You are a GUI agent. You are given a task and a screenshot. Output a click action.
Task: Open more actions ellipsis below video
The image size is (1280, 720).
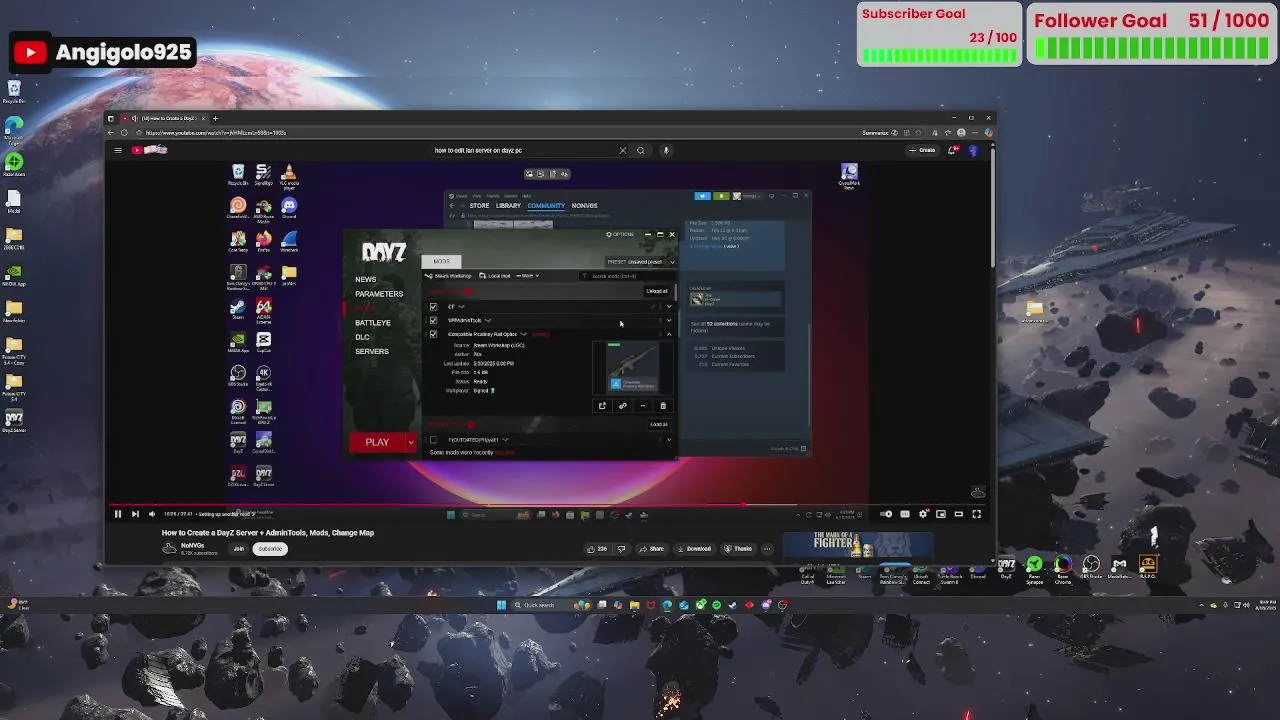767,548
